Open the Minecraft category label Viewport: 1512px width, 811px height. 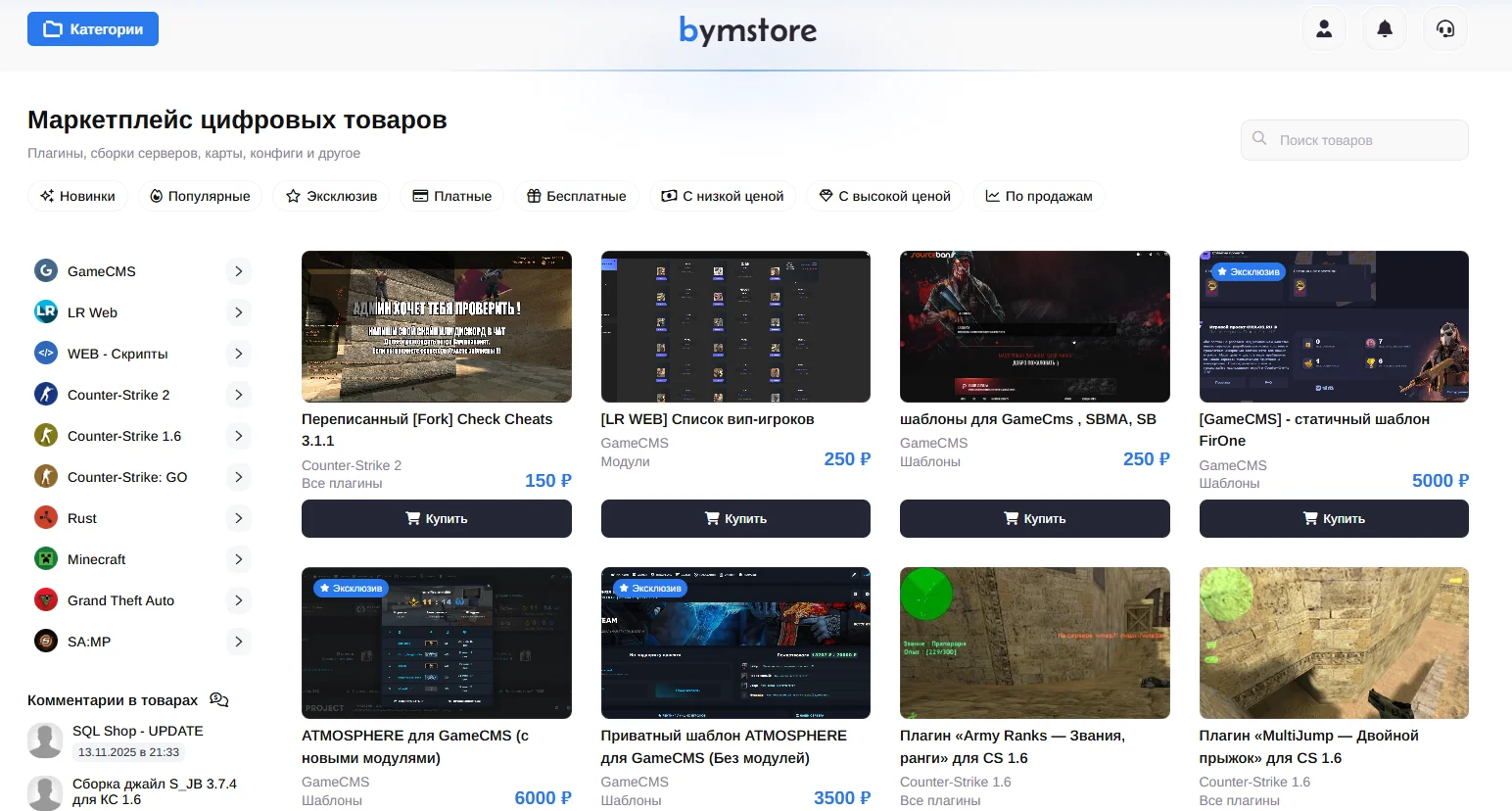point(96,559)
